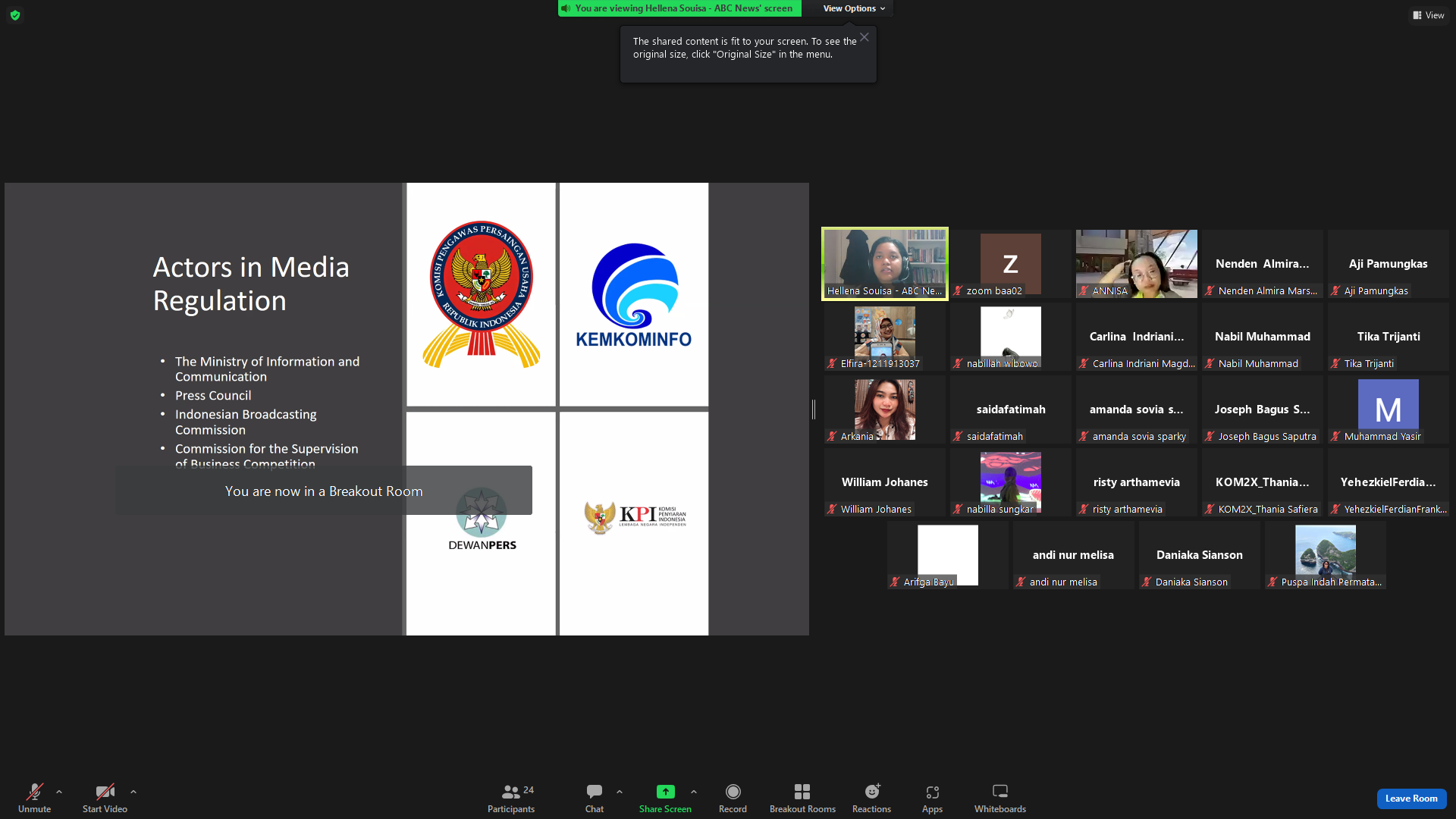Select Carlina Indriani's participant tile

coord(1137,337)
